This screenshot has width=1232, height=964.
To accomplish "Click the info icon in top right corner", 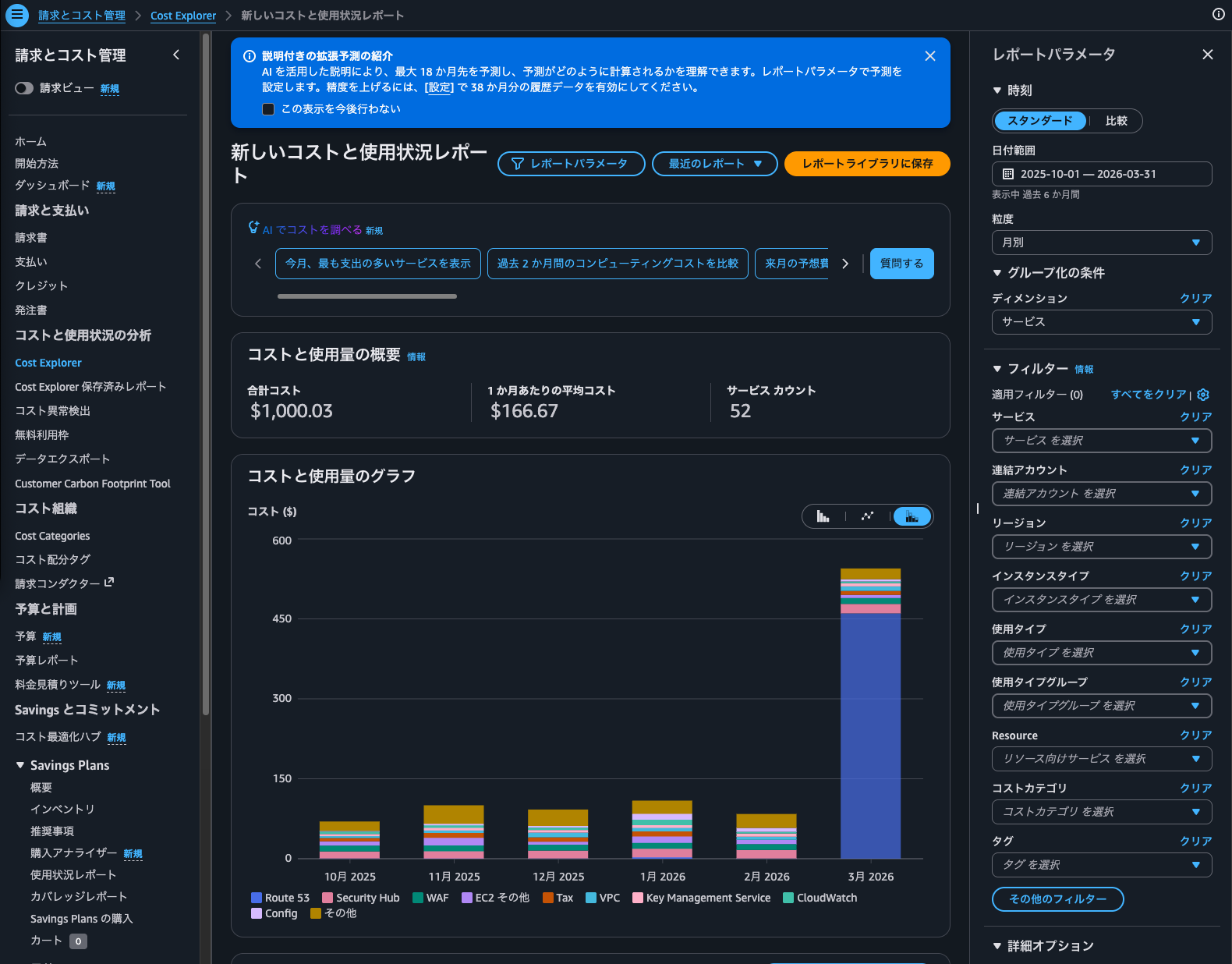I will [1218, 14].
